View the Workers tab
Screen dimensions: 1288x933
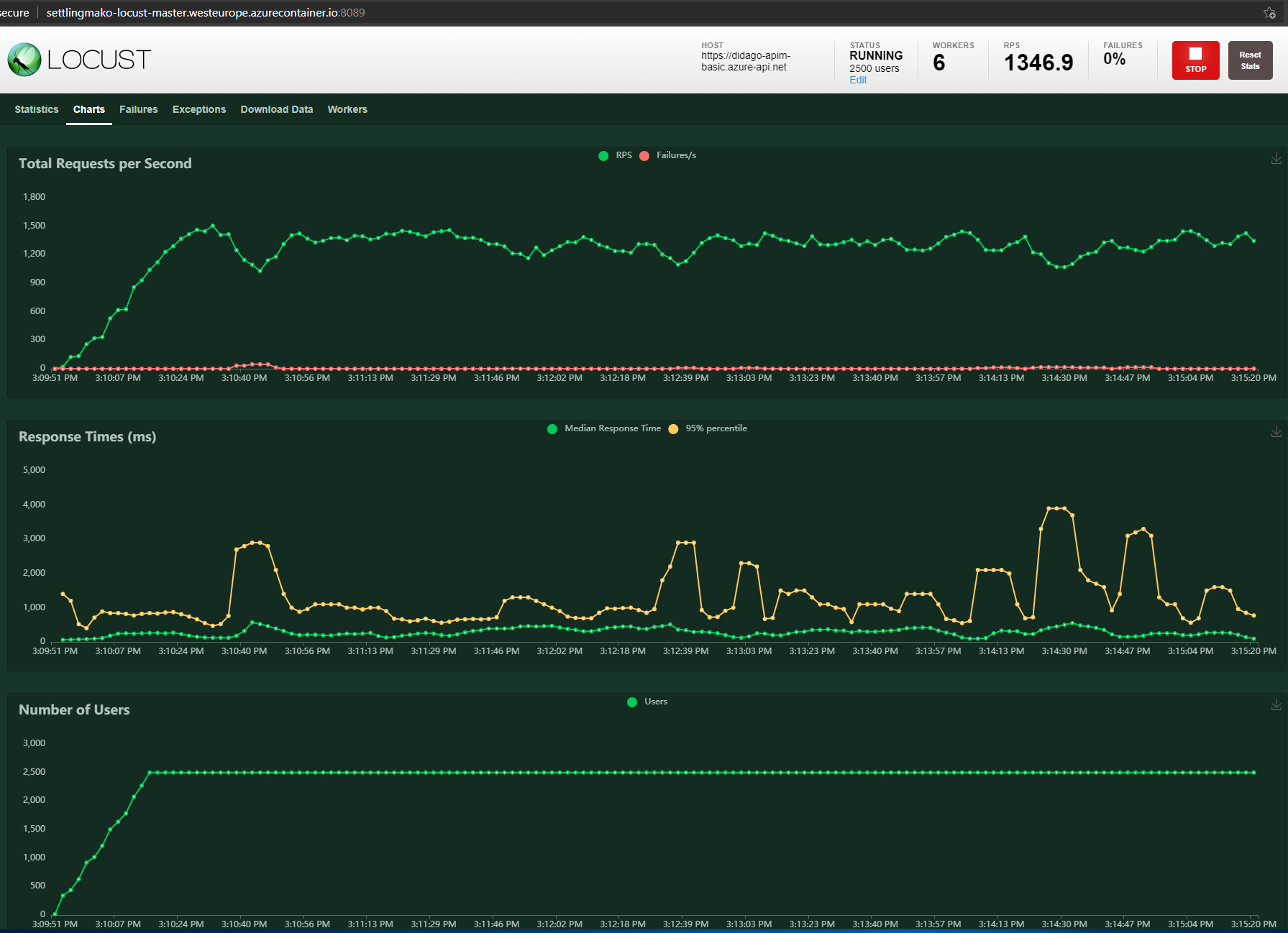[347, 109]
